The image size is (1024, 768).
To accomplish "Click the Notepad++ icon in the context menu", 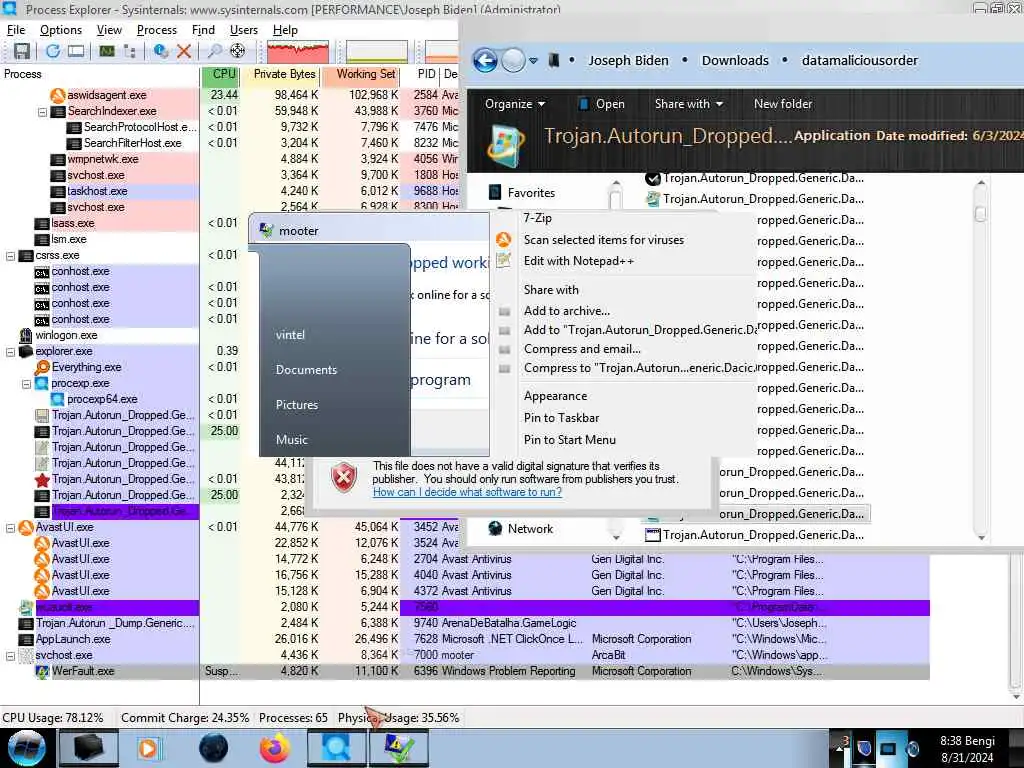I will (504, 261).
